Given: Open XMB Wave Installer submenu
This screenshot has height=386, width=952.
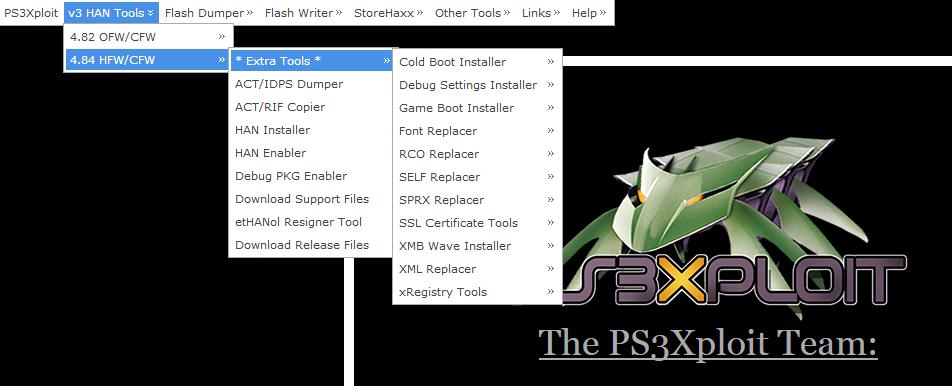Looking at the screenshot, I should point(477,246).
